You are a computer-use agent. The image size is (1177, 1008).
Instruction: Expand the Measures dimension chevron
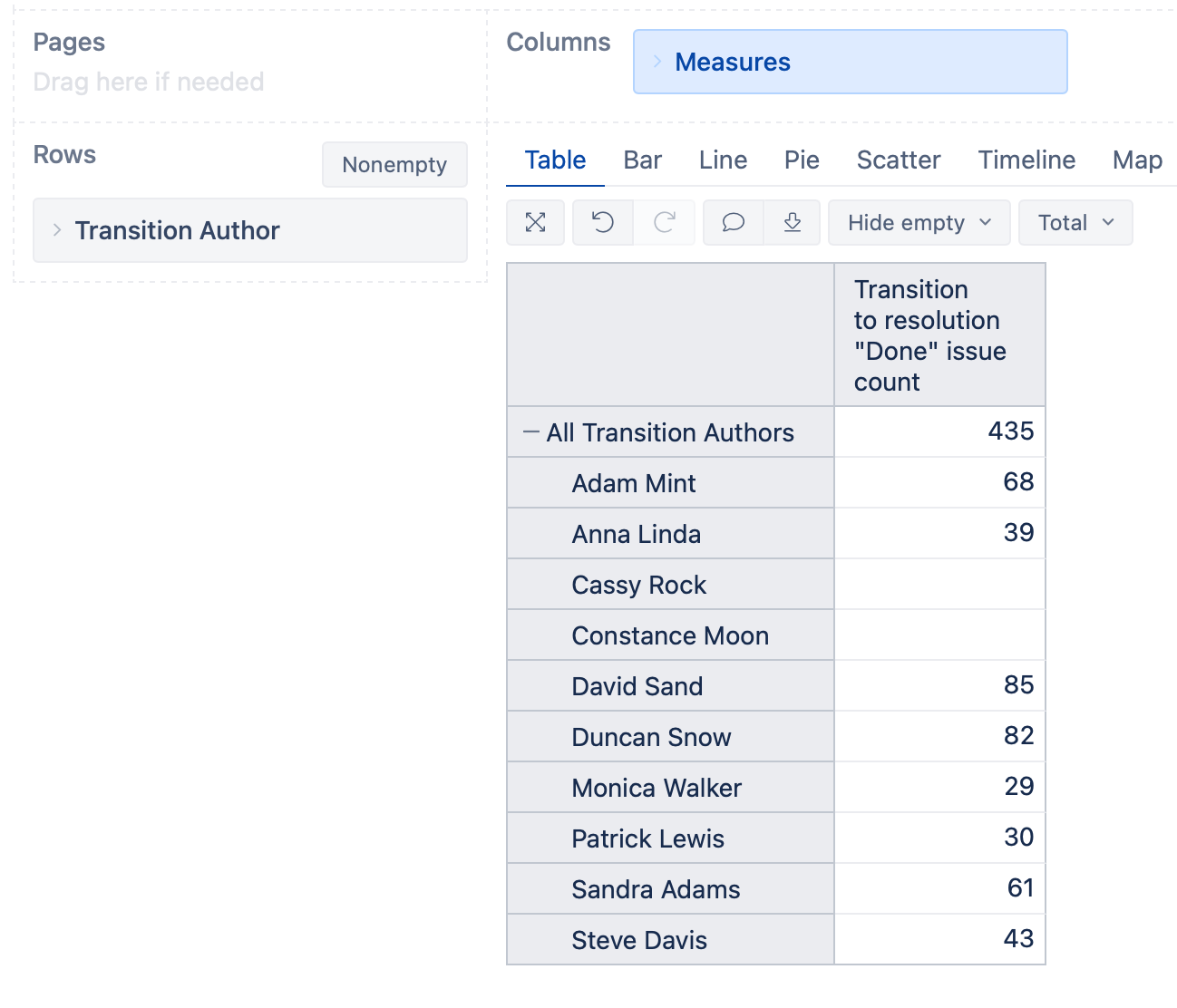(657, 62)
